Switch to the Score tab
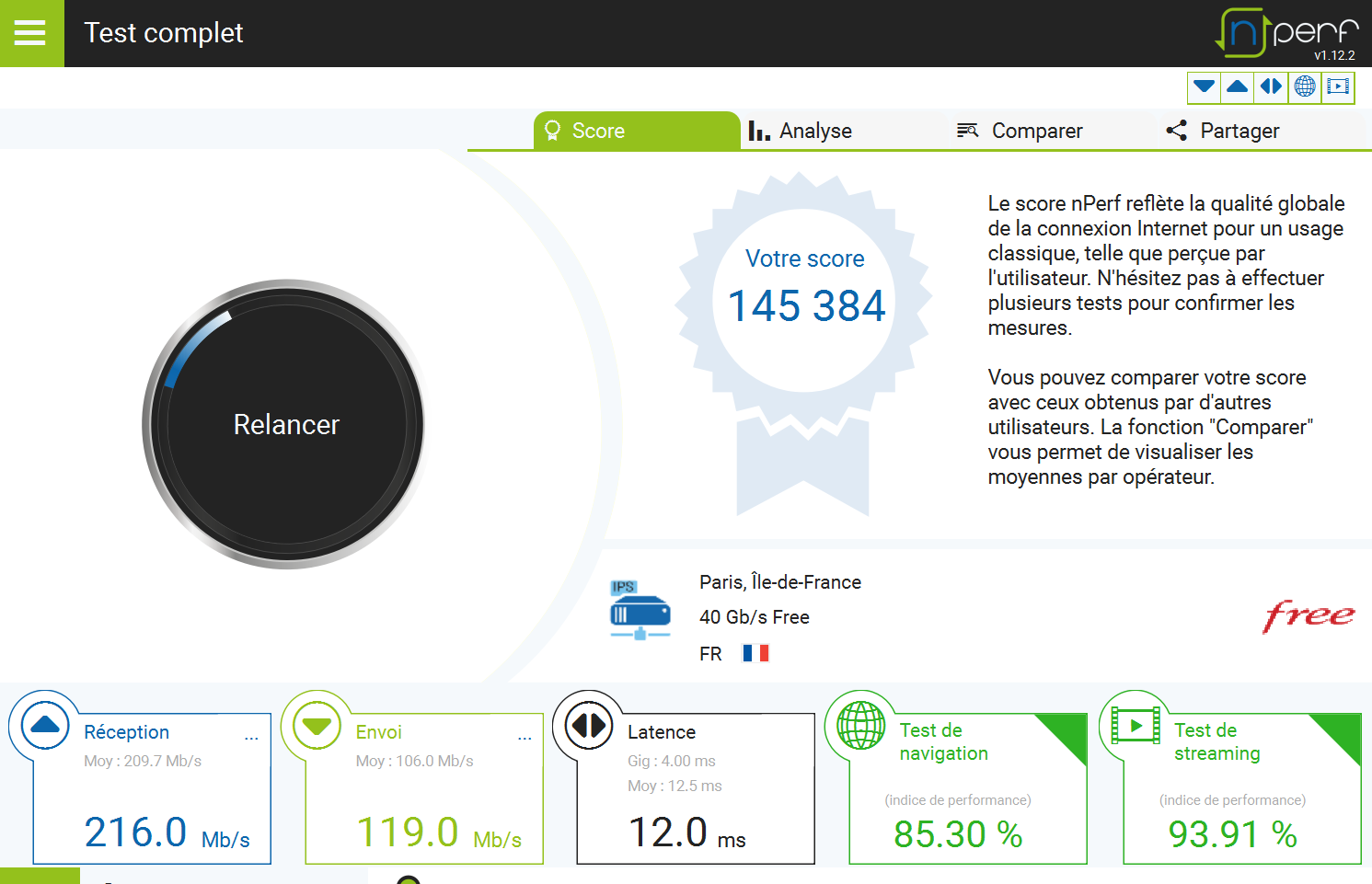1372x884 pixels. click(x=637, y=131)
